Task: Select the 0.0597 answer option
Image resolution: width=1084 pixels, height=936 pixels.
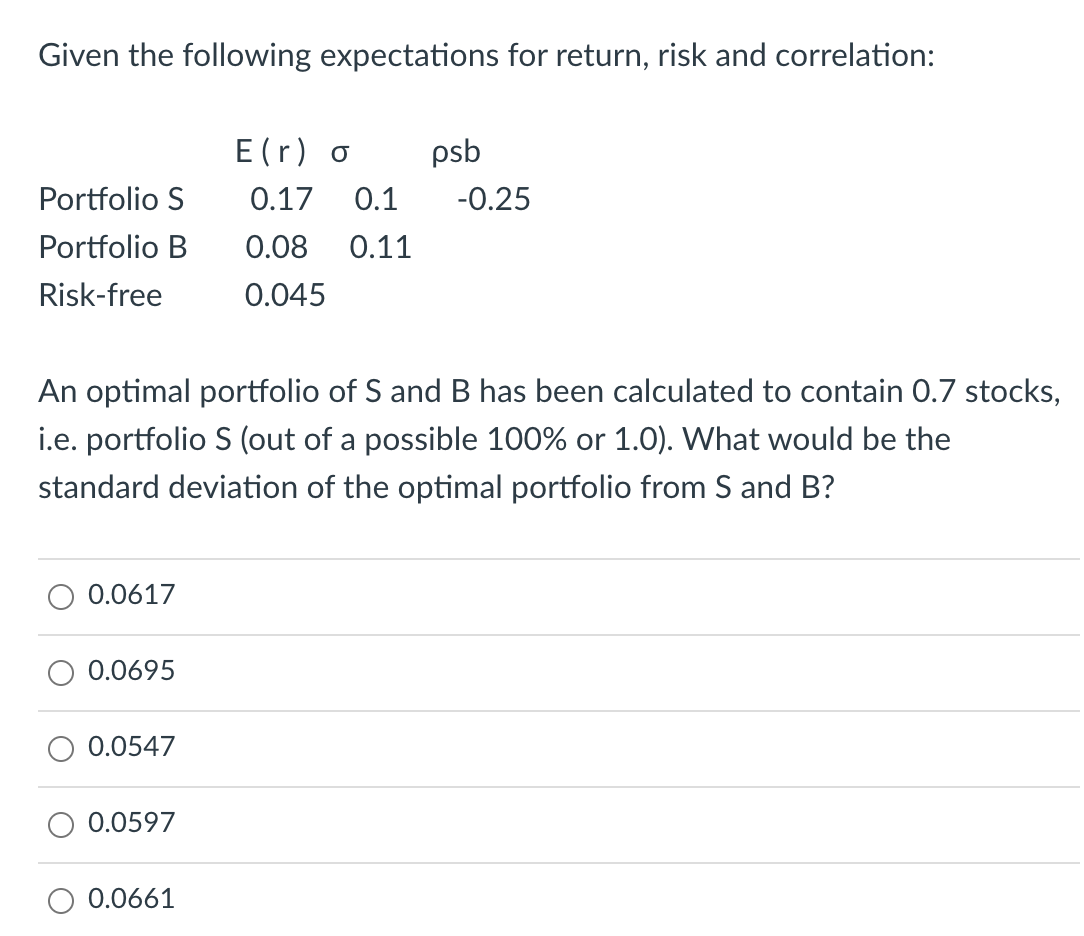Action: [x=61, y=823]
